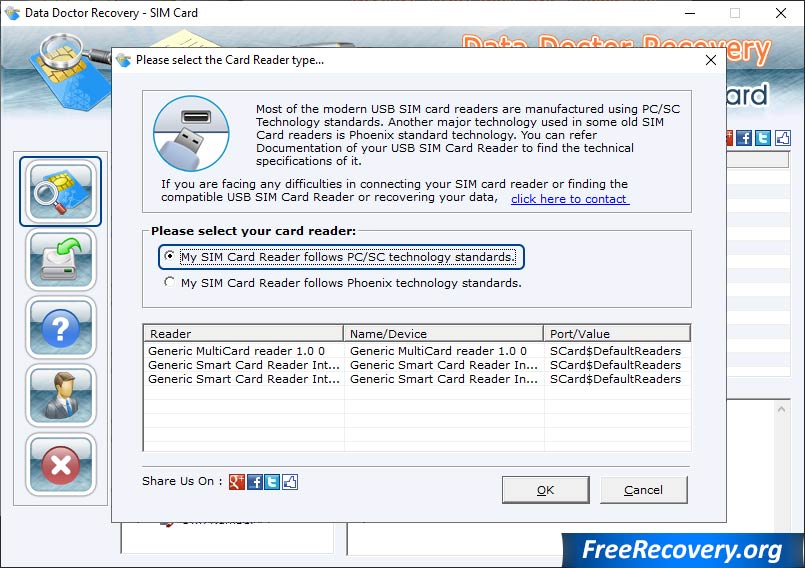Open the Help question mark sidebar icon
805x568 pixels.
pyautogui.click(x=61, y=328)
